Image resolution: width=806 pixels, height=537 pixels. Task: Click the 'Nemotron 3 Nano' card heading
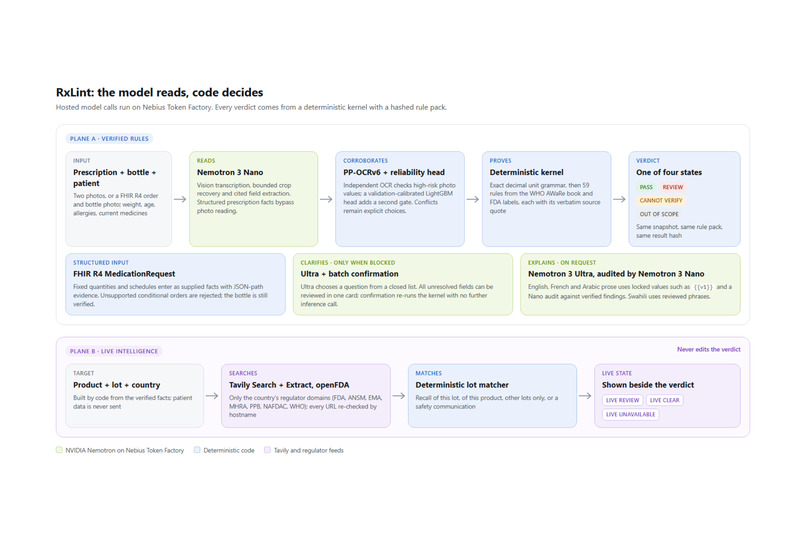point(230,172)
